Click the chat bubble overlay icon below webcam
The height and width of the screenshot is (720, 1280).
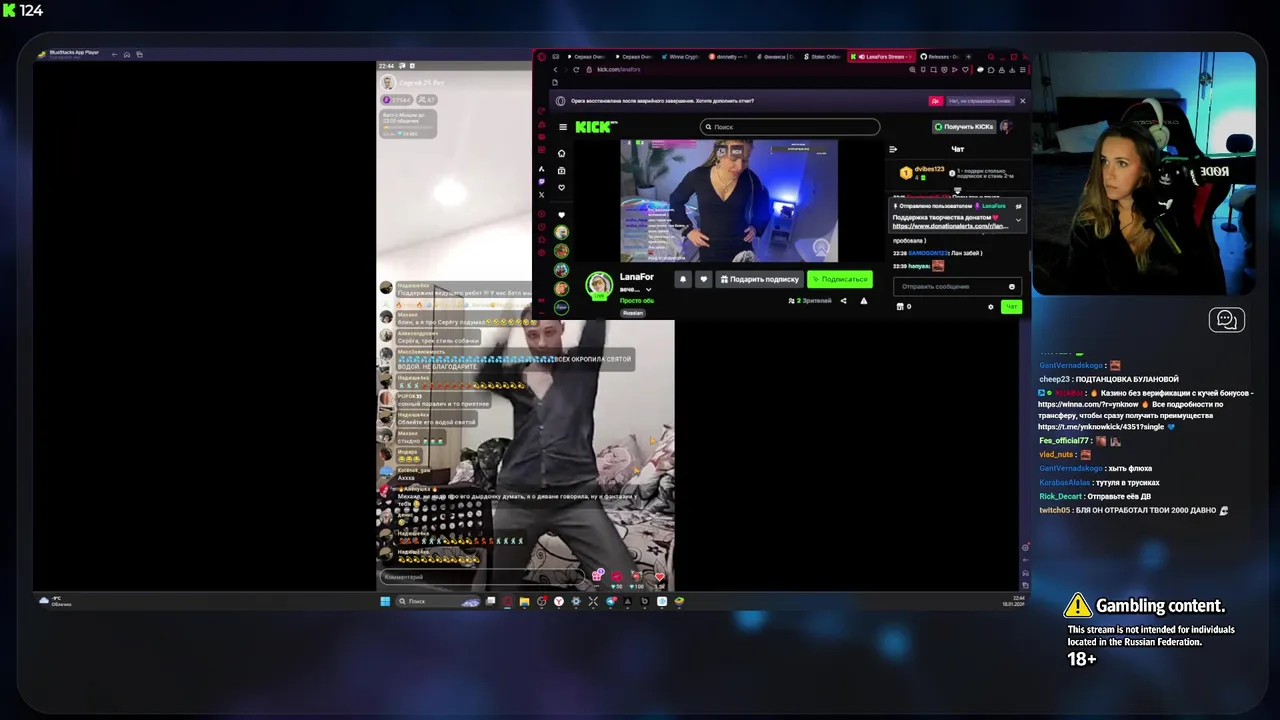pos(1226,320)
